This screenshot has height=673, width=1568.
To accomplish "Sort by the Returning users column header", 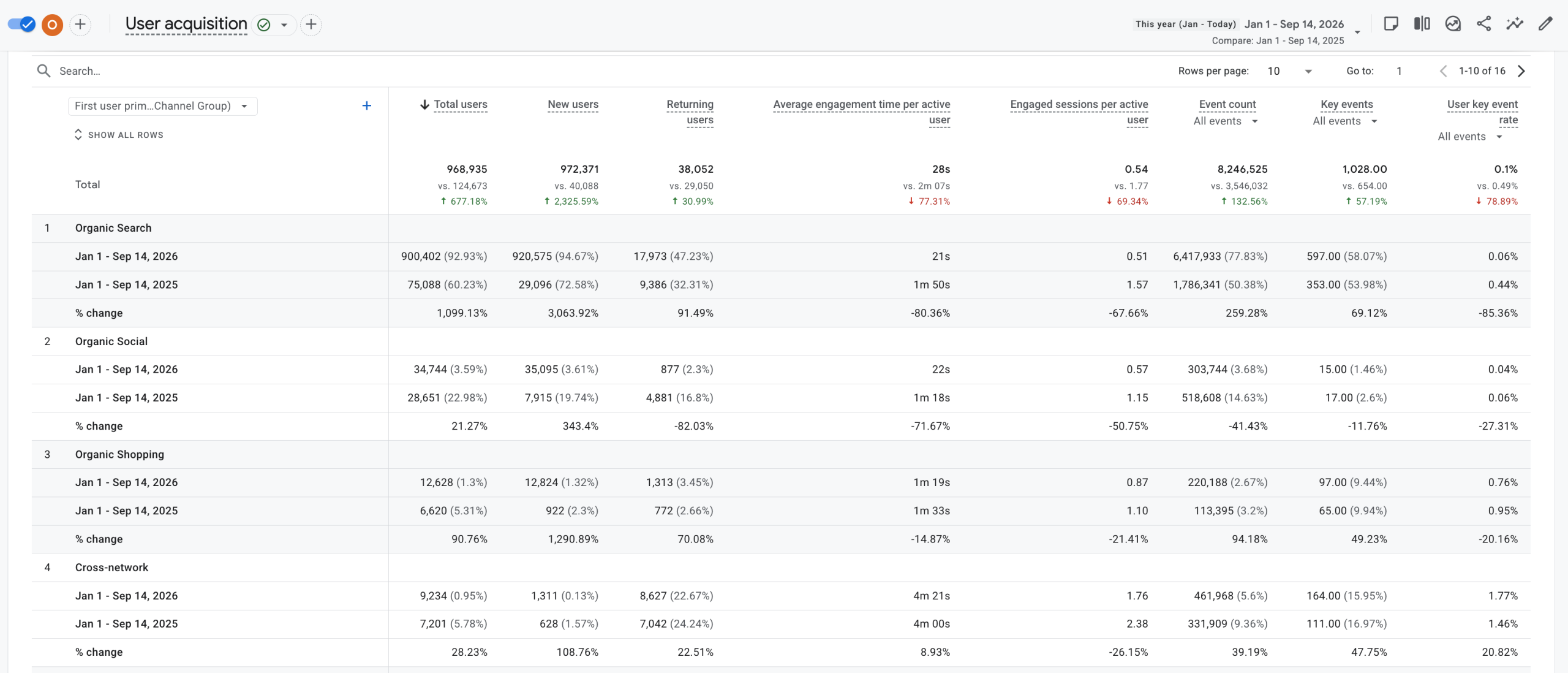I will [690, 112].
